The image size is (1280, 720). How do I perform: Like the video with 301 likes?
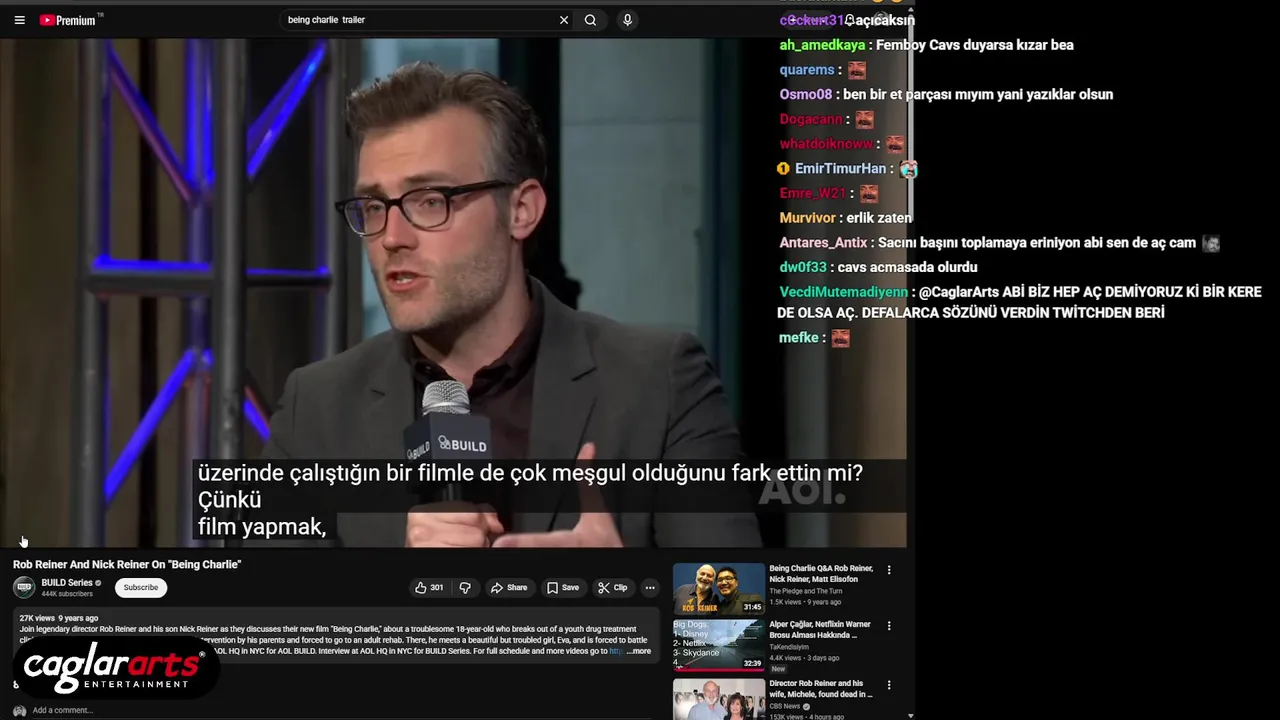click(429, 588)
